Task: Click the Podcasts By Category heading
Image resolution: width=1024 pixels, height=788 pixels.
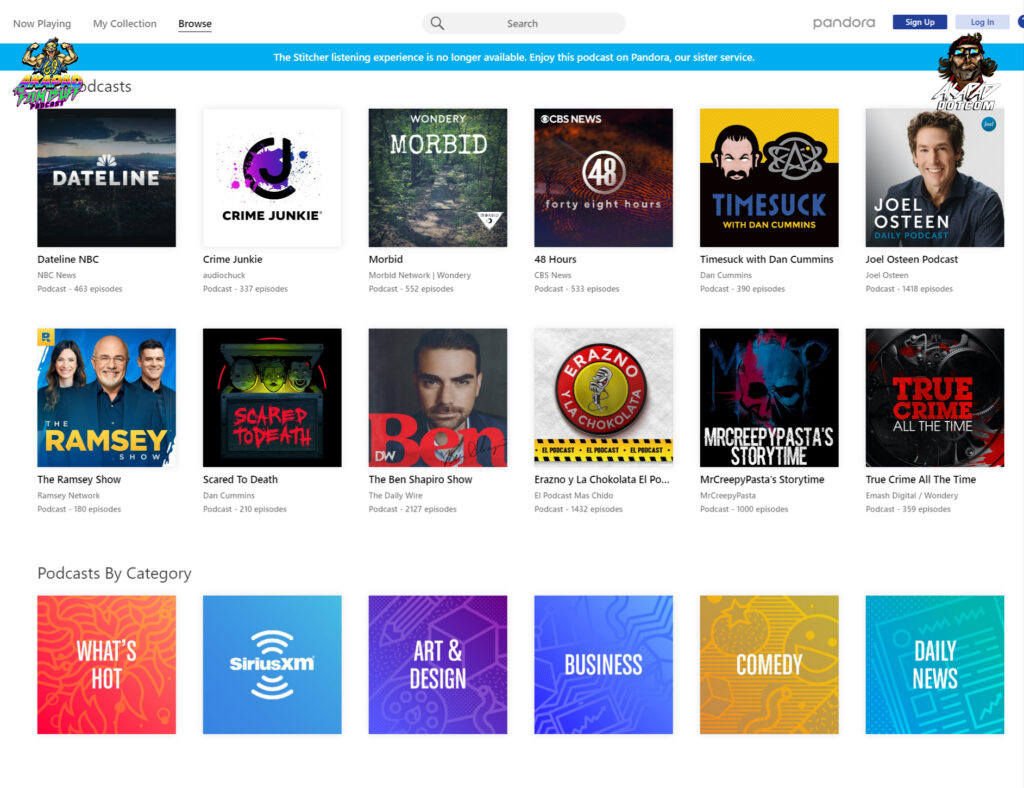Action: point(114,573)
